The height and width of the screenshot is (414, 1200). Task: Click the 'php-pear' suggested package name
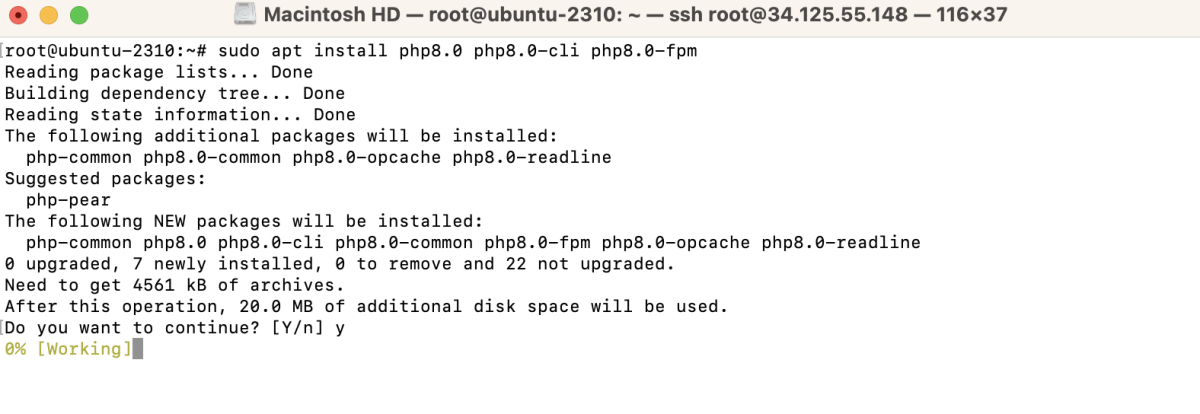point(69,200)
